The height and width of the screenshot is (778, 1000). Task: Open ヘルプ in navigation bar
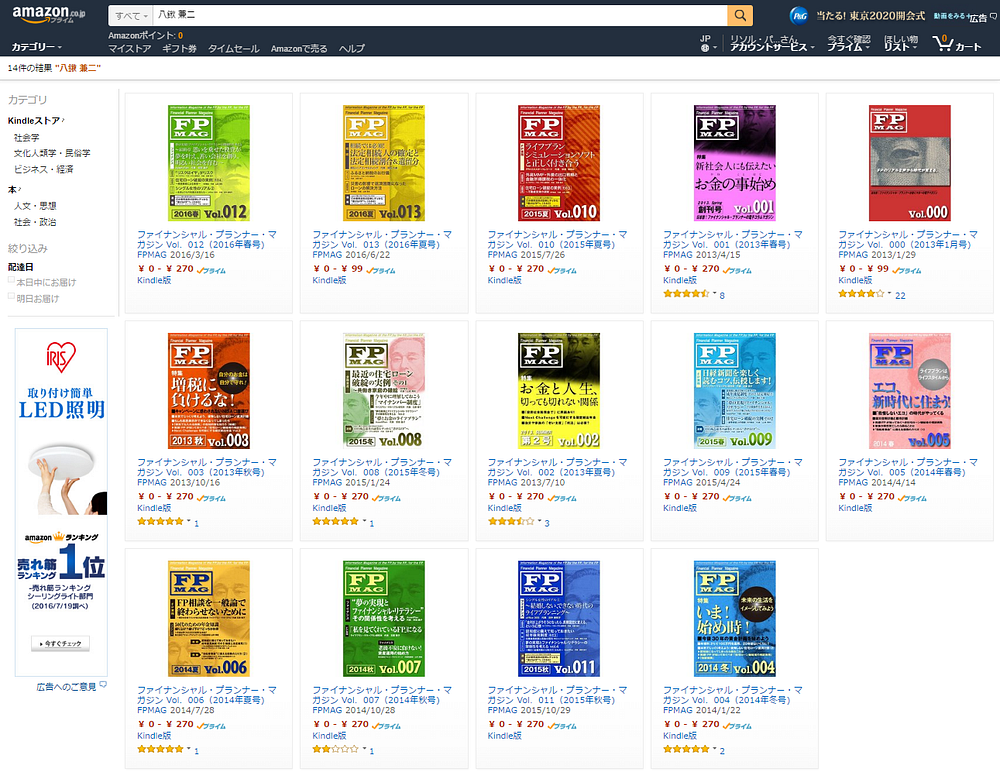click(351, 48)
